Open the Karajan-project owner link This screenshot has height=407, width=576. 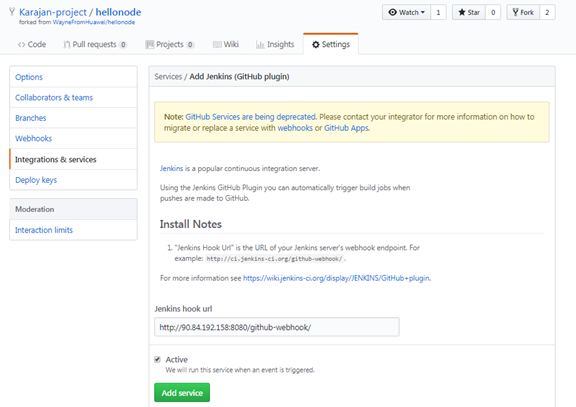[x=53, y=12]
